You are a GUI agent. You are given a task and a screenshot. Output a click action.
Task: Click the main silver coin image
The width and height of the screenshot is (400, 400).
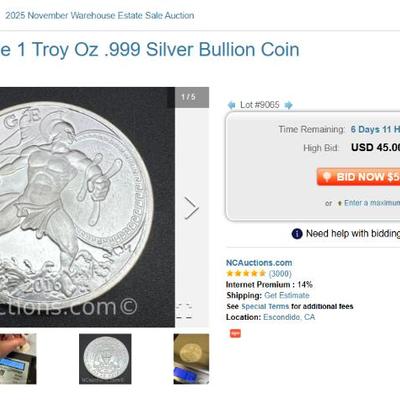click(x=87, y=207)
